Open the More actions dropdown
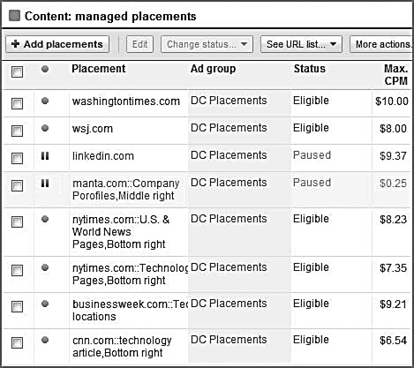Viewport: 414px width, 368px height. 382,44
